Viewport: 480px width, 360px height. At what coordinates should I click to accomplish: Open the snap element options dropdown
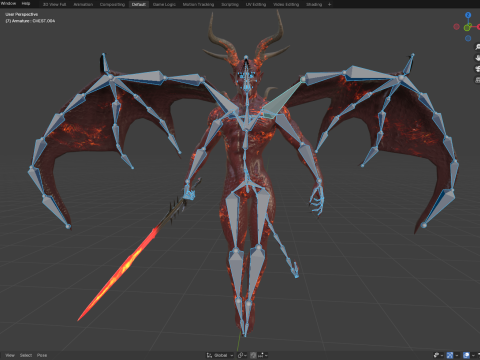pyautogui.click(x=263, y=355)
